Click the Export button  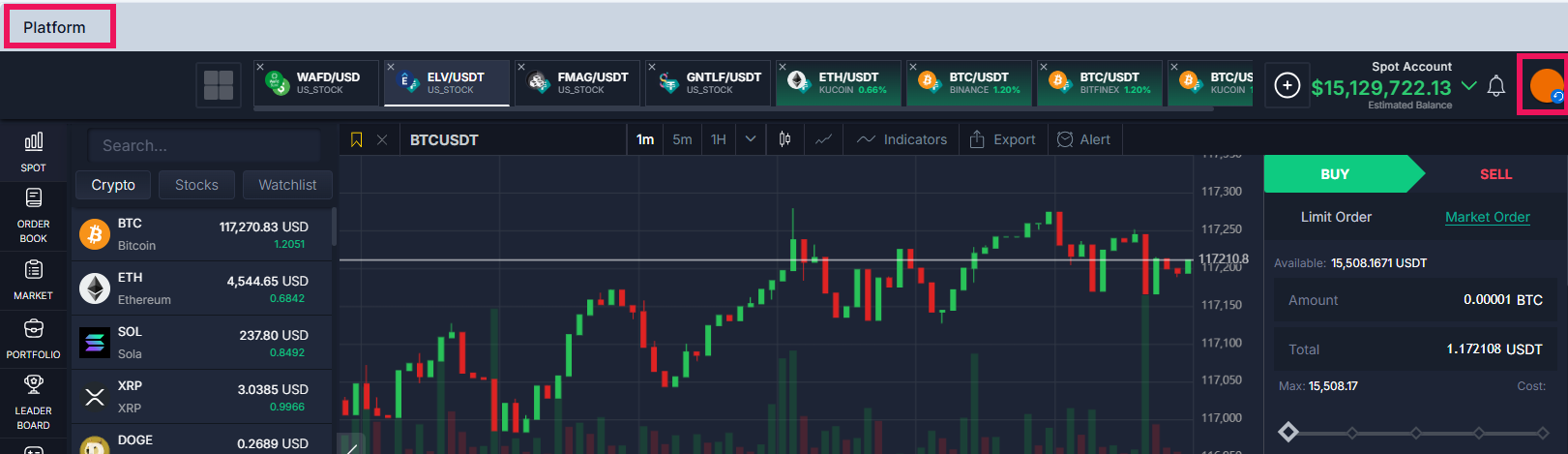1002,139
